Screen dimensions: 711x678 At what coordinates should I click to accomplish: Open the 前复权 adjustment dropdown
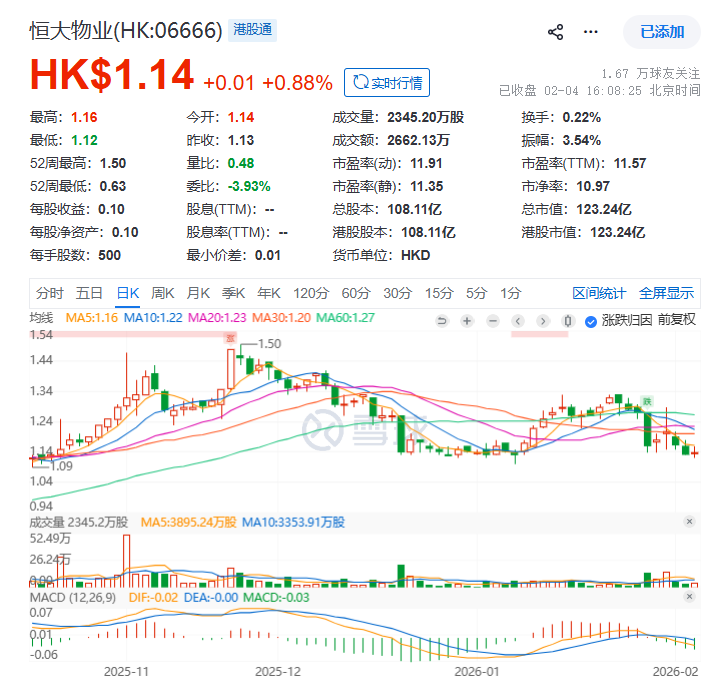click(677, 321)
